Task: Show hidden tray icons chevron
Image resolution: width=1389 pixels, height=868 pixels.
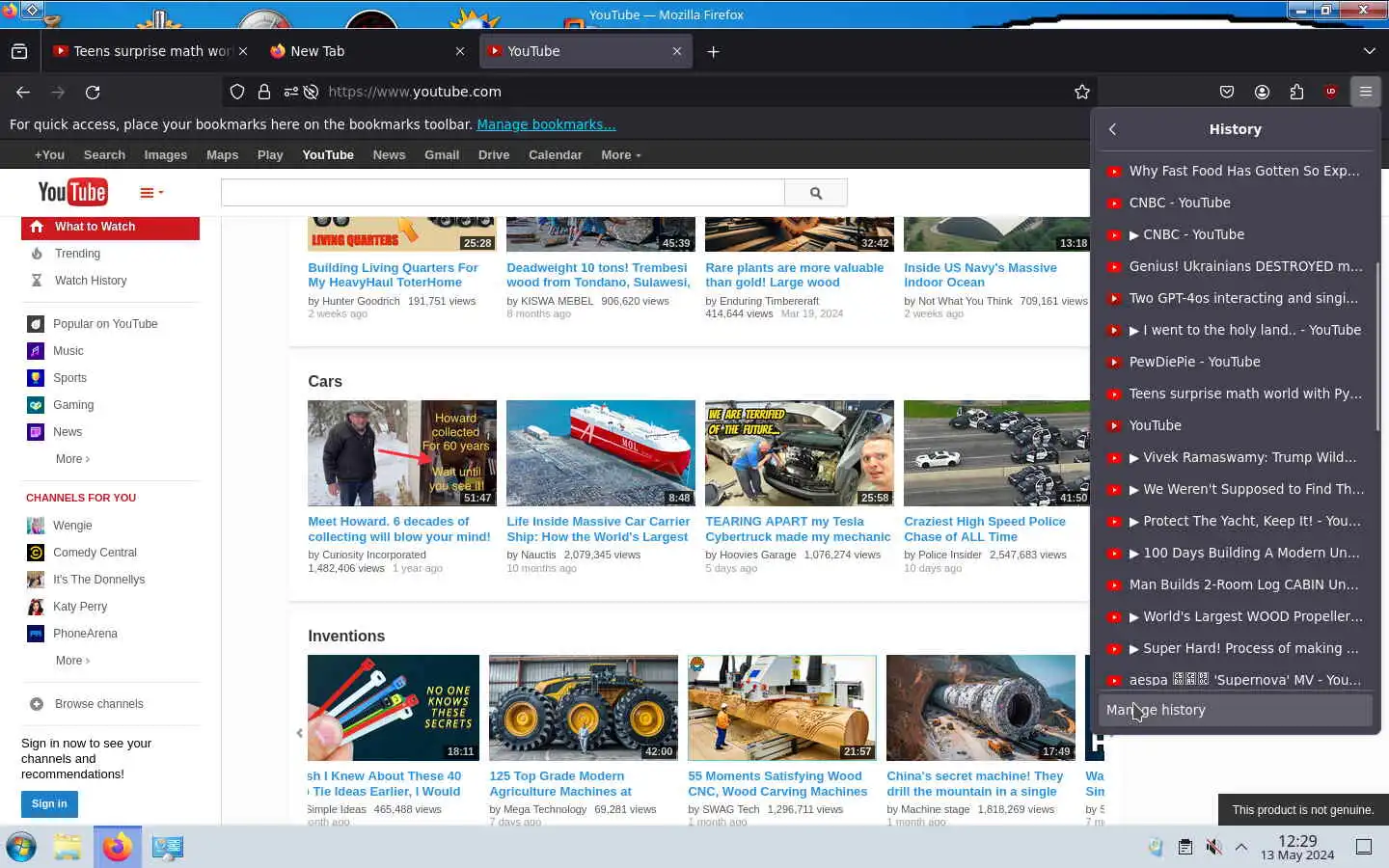Action: coord(1241,847)
